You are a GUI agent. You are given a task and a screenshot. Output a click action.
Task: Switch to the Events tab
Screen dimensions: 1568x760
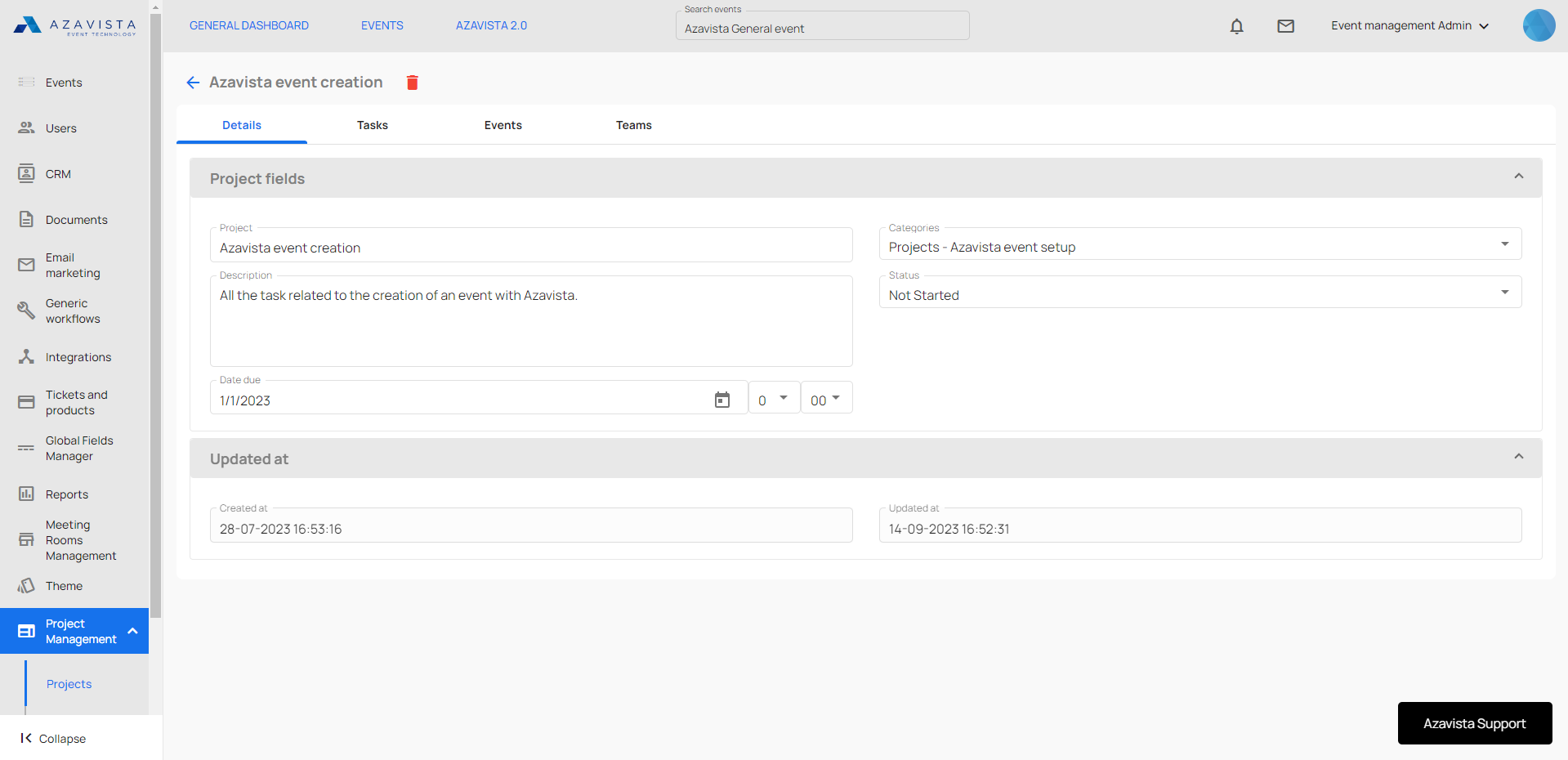tap(503, 125)
